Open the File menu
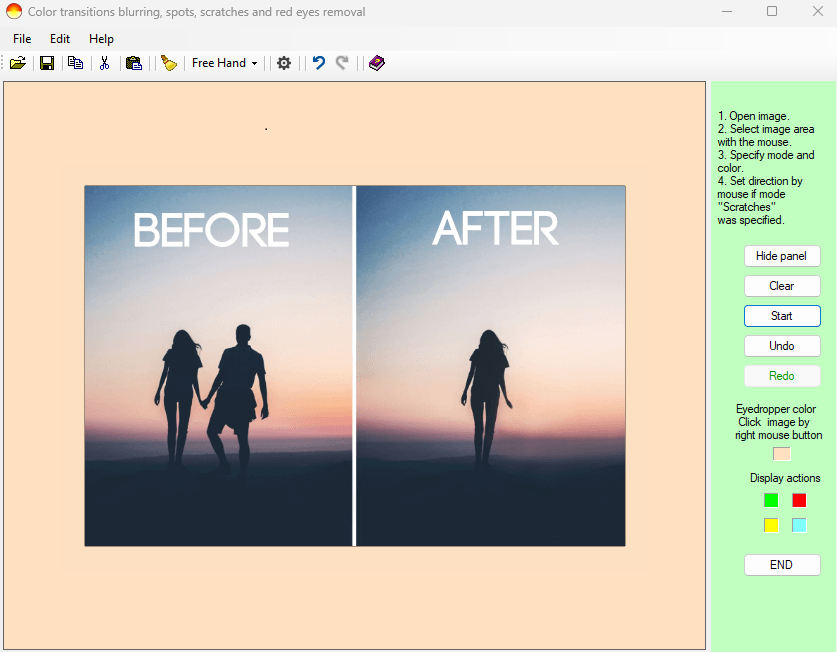This screenshot has height=652, width=837. point(22,39)
